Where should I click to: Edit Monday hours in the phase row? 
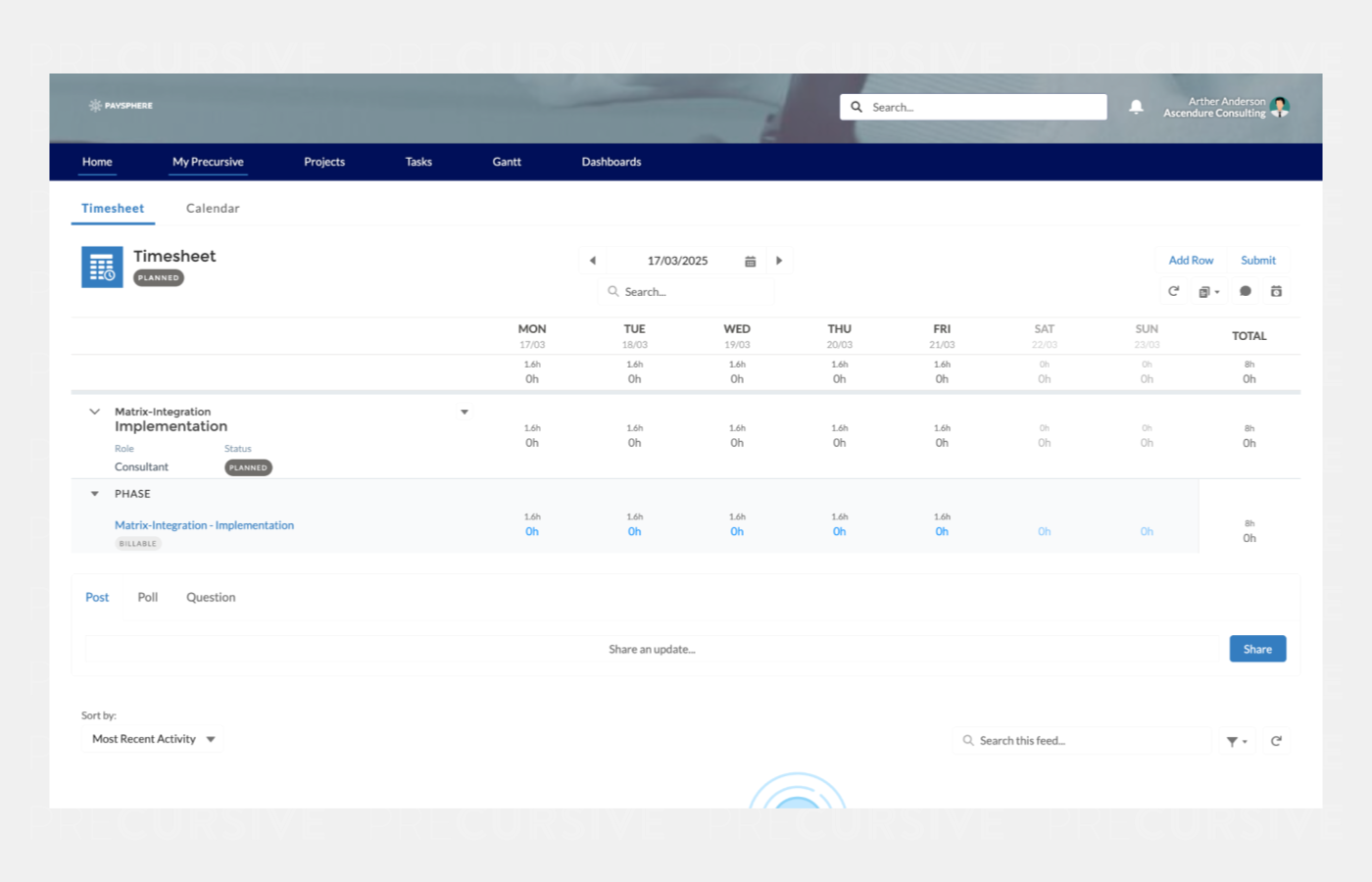click(532, 531)
